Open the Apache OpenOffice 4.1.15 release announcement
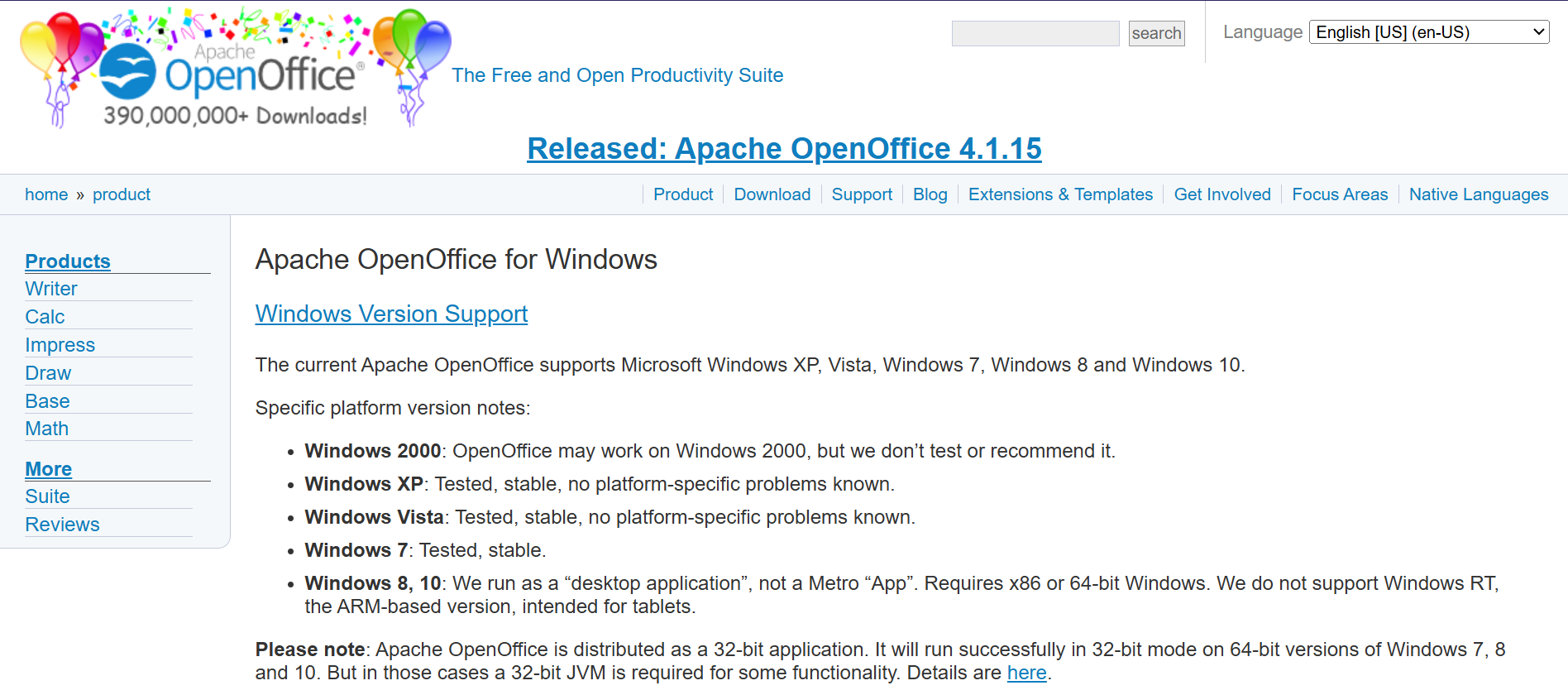Screen dimensions: 1568x695 (784, 149)
